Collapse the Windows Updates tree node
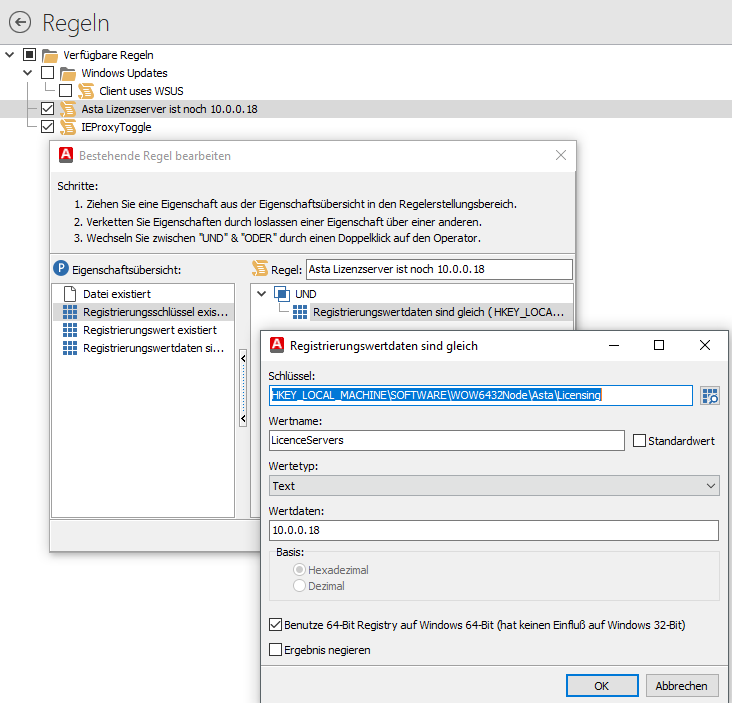732x703 pixels. point(27,73)
